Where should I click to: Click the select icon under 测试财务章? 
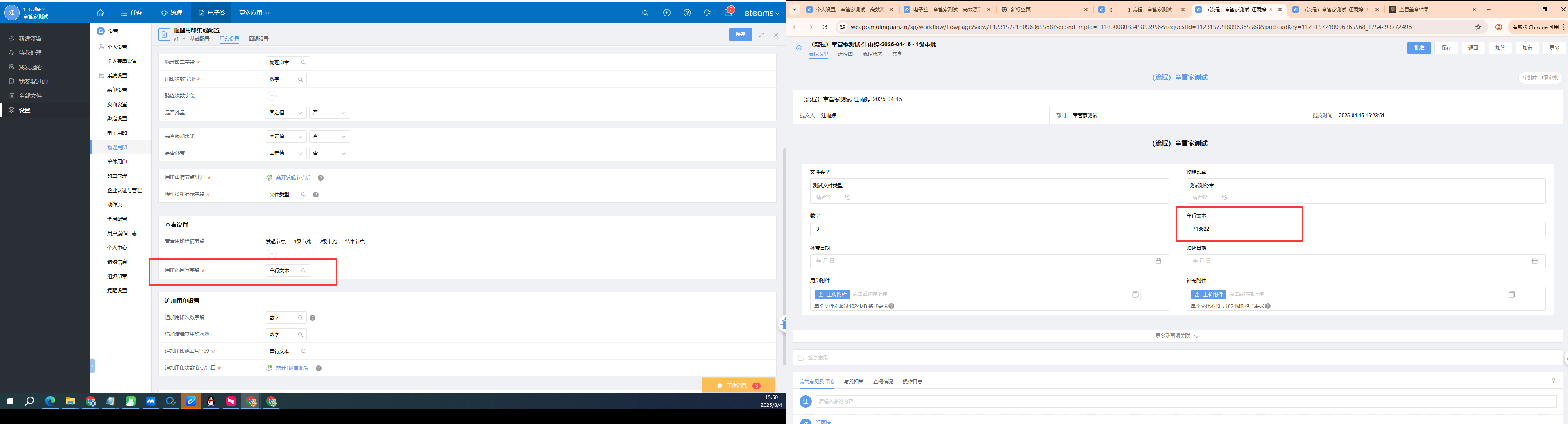point(1224,197)
